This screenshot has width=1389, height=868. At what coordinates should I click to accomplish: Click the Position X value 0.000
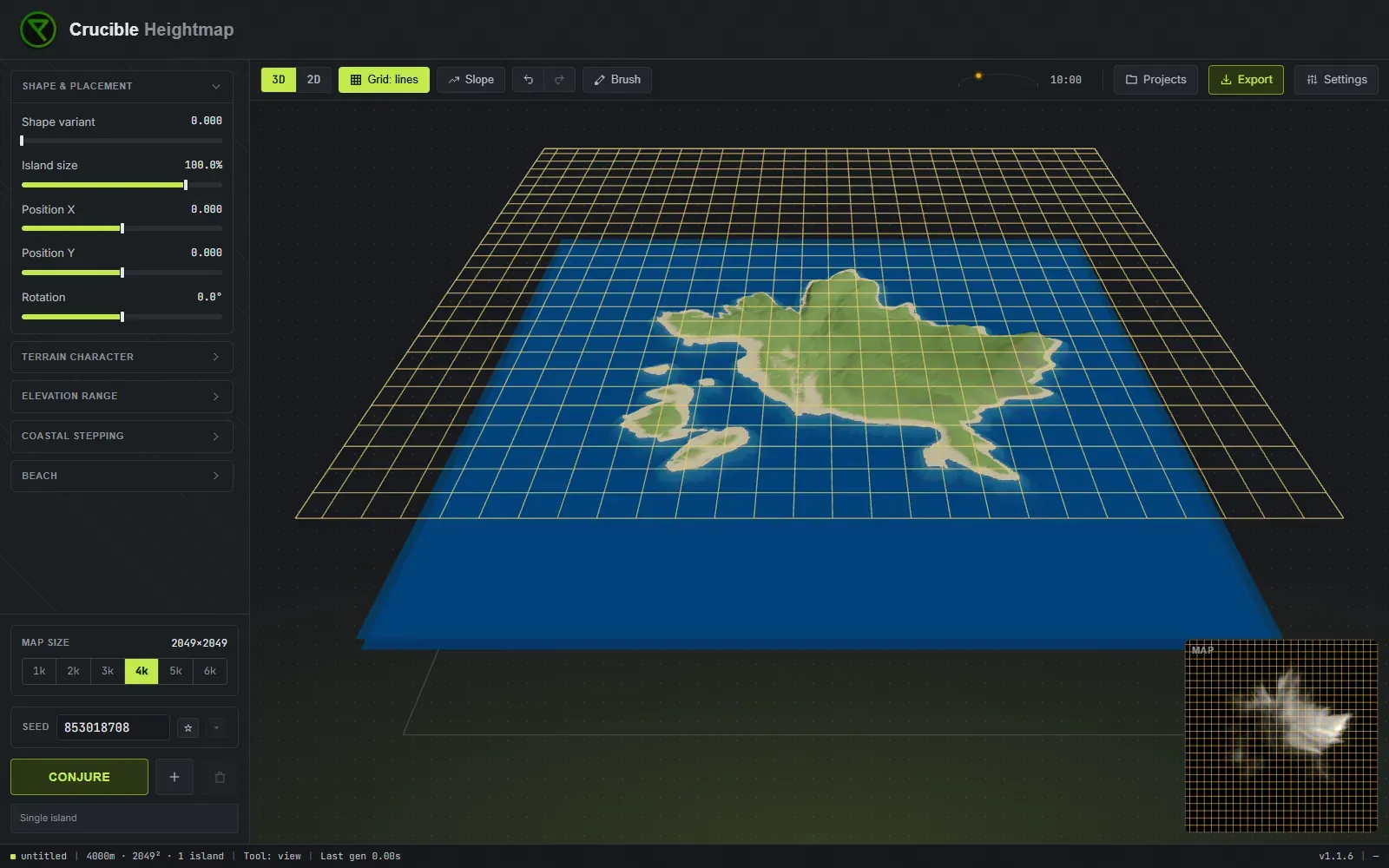(207, 209)
